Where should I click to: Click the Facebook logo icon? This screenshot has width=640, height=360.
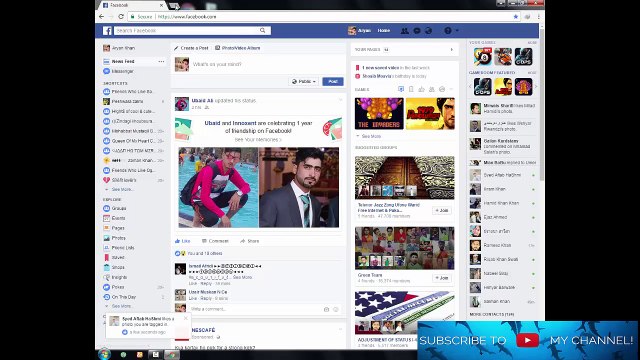click(x=107, y=31)
